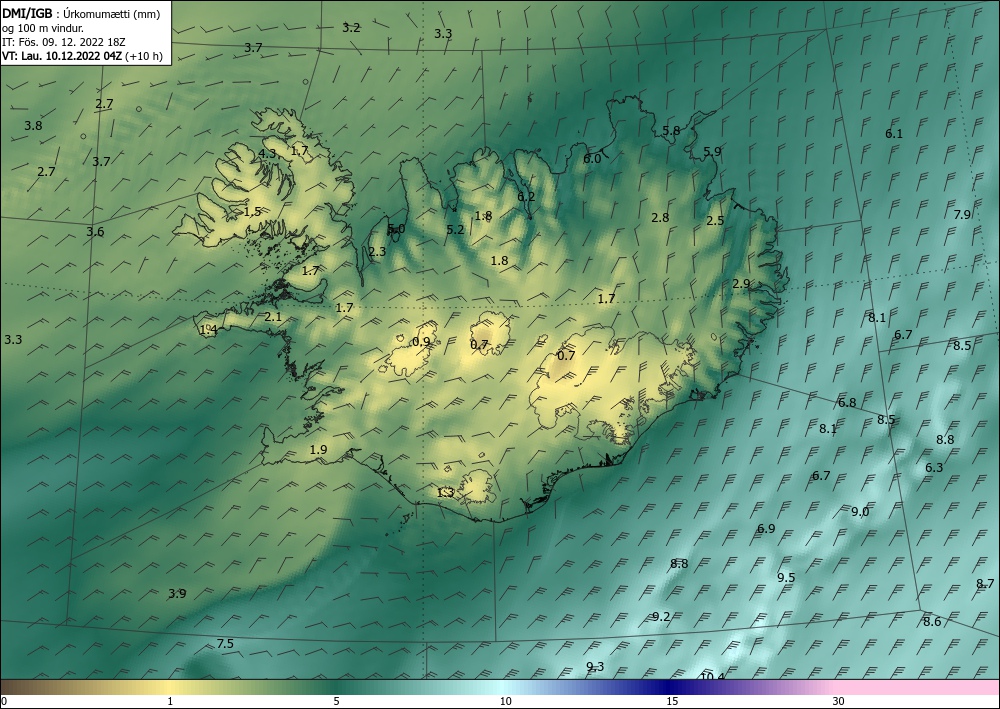Select the 2.8 map value
The width and height of the screenshot is (1000, 709).
(660, 217)
